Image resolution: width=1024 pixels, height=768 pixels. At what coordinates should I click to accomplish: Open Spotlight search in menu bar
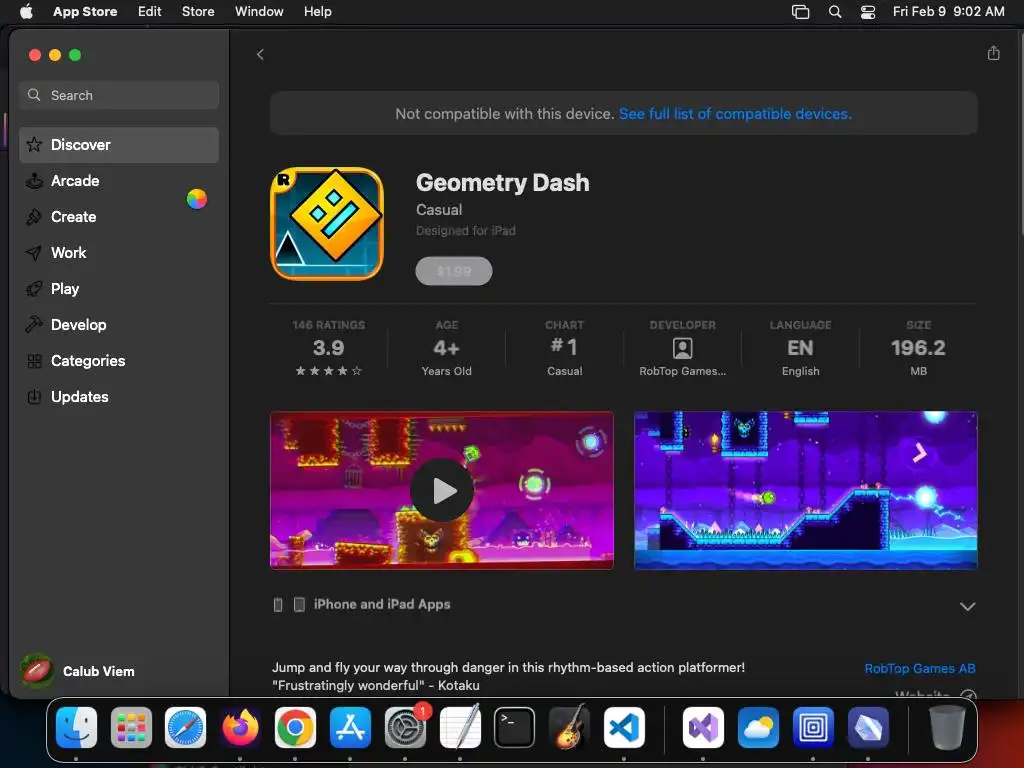(835, 11)
